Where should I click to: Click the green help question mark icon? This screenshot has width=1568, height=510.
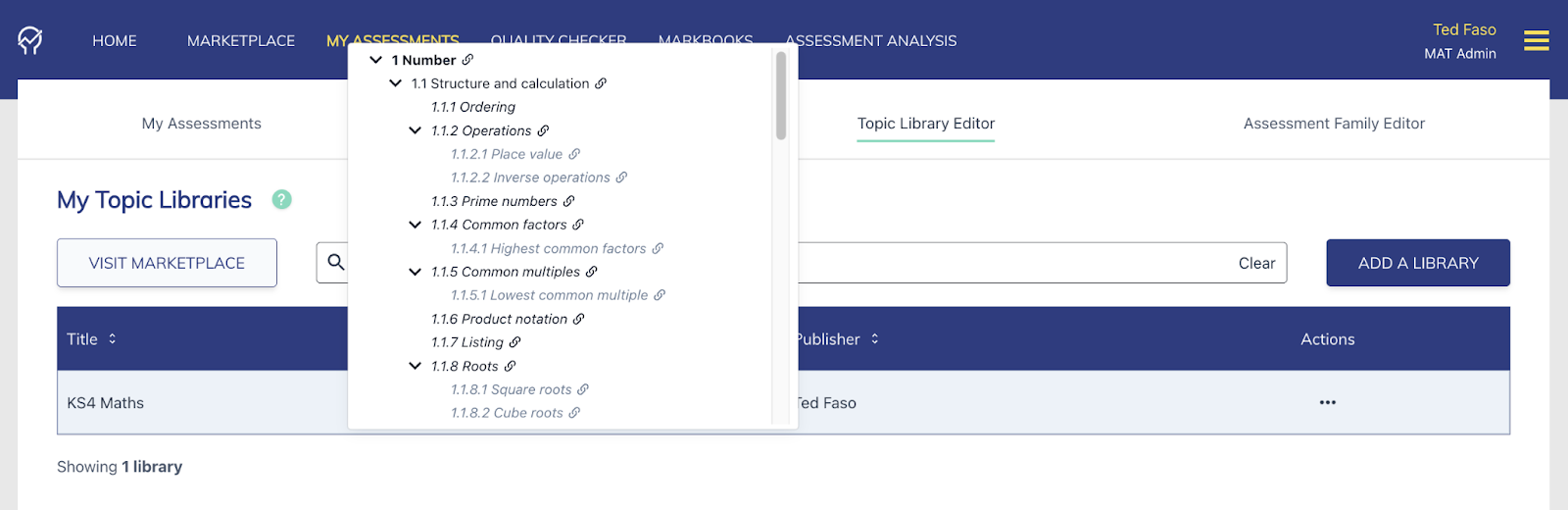click(282, 200)
